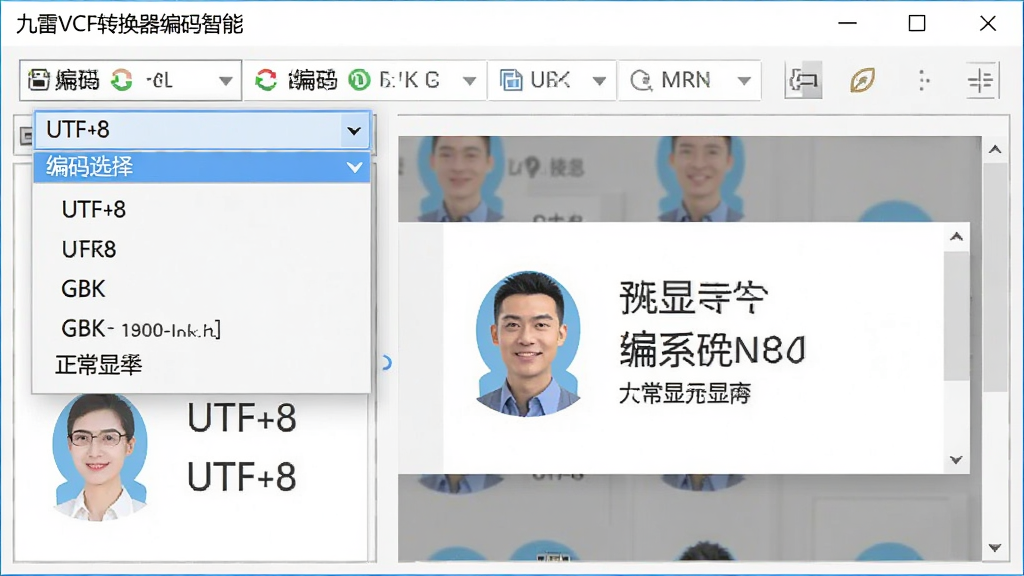Click the second 编码 toolbar label
1024x576 pixels.
[x=313, y=80]
